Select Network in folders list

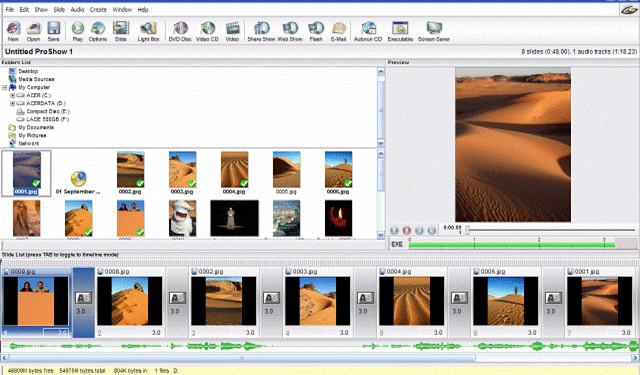29,144
